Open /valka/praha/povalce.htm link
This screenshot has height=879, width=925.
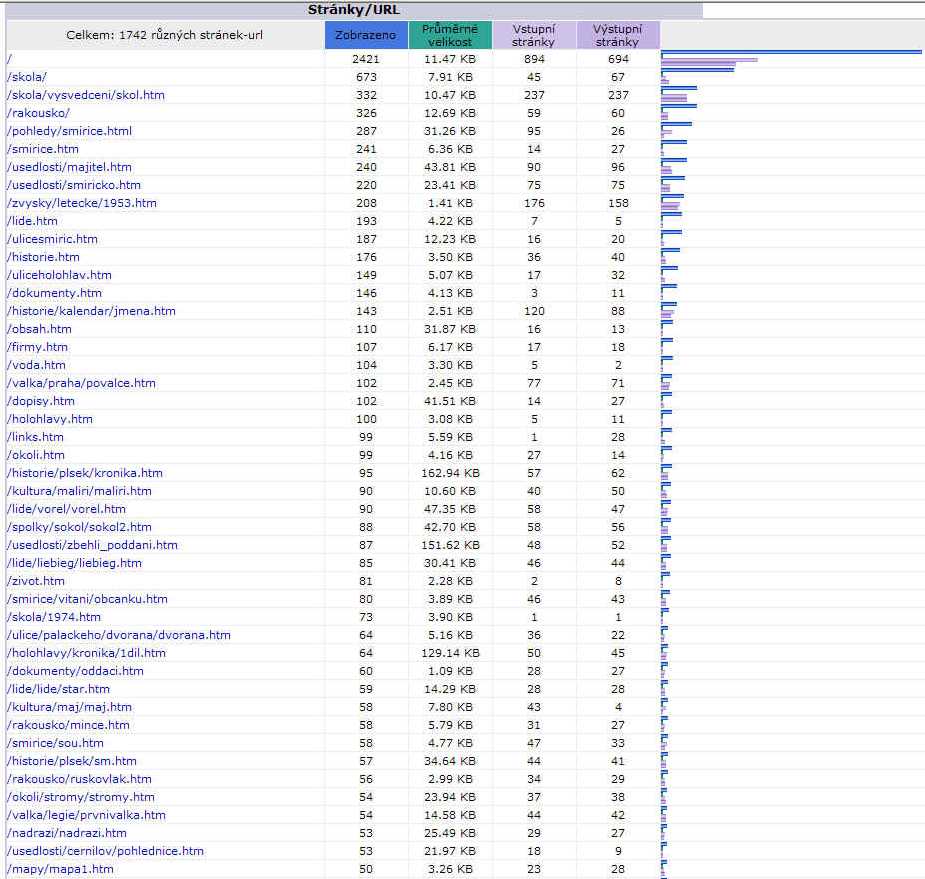tap(81, 383)
